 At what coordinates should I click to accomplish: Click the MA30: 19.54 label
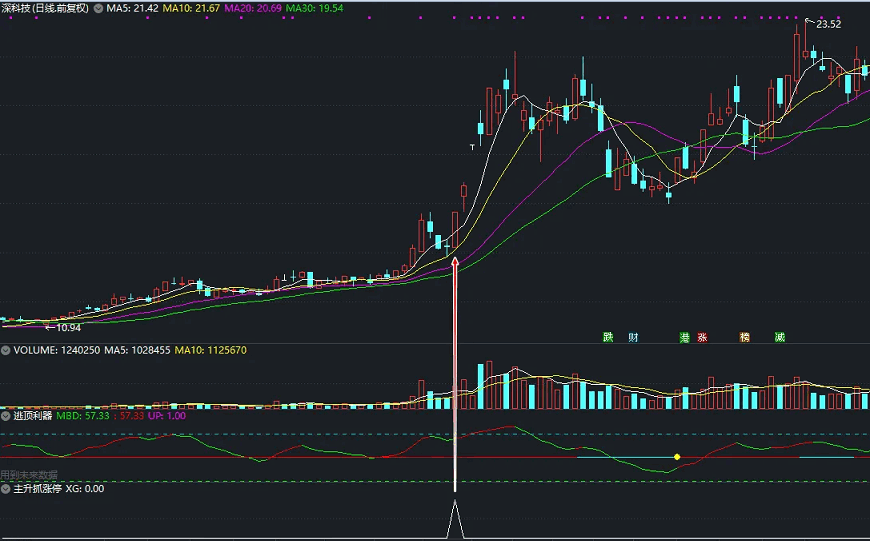click(314, 8)
